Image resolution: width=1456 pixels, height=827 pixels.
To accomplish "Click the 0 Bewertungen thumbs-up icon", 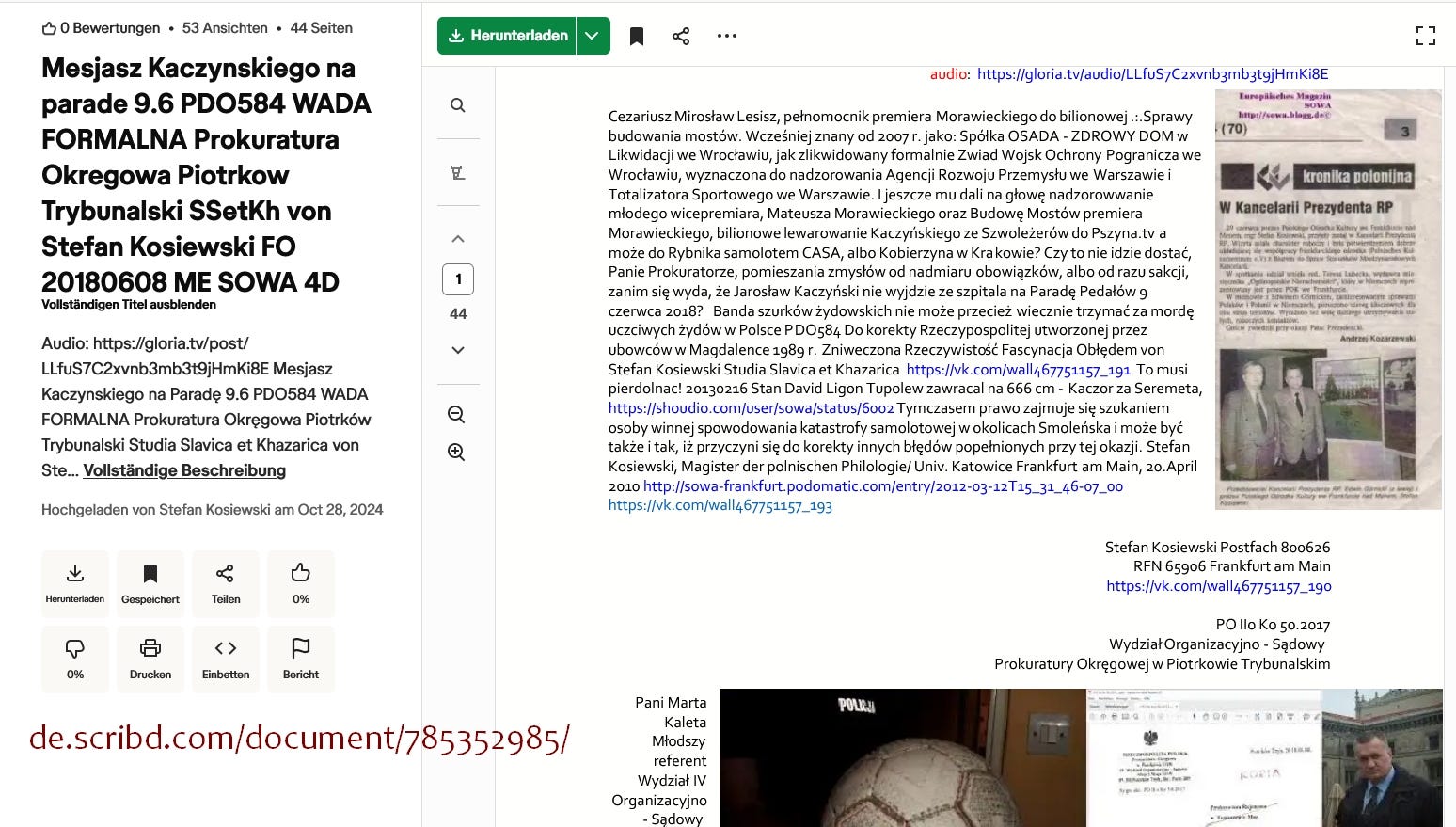I will coord(49,29).
